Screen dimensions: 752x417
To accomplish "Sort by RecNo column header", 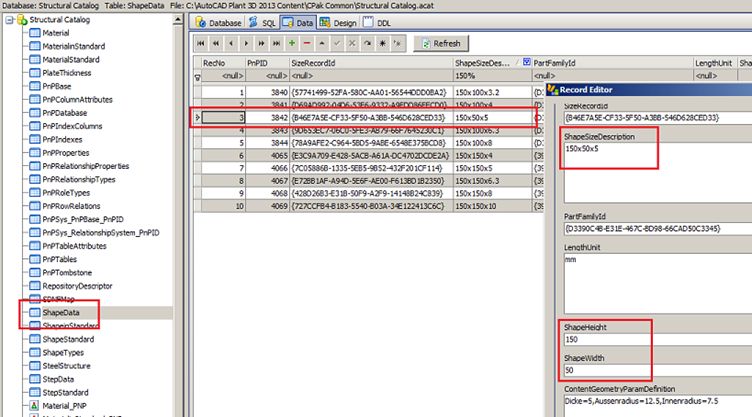I will point(223,63).
